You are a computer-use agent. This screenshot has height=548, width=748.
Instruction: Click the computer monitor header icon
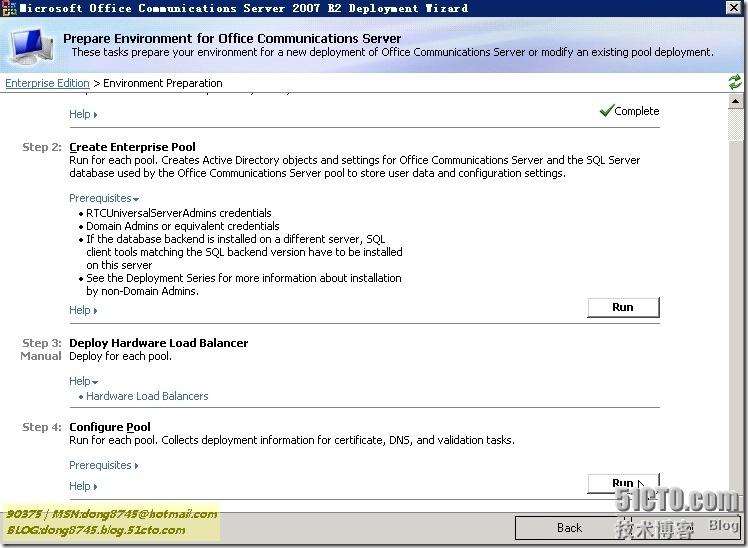pyautogui.click(x=31, y=47)
